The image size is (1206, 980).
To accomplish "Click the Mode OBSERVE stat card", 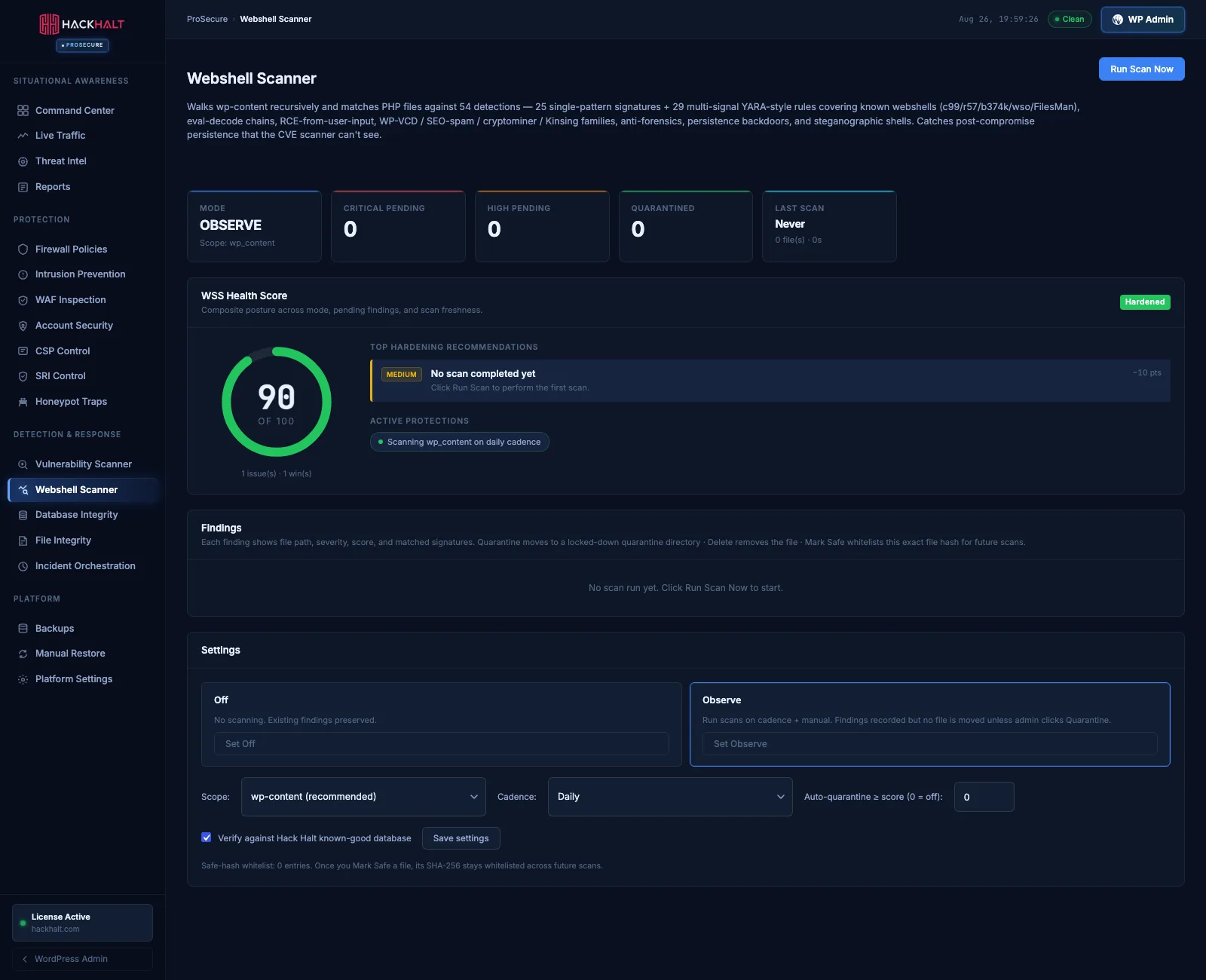I will (x=254, y=226).
